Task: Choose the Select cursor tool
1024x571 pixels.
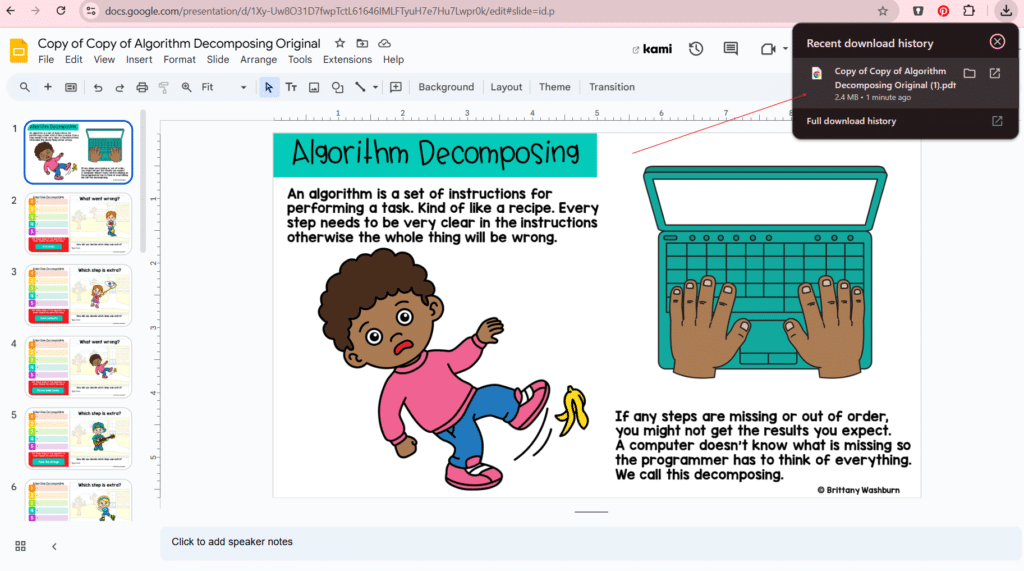Action: click(x=268, y=87)
